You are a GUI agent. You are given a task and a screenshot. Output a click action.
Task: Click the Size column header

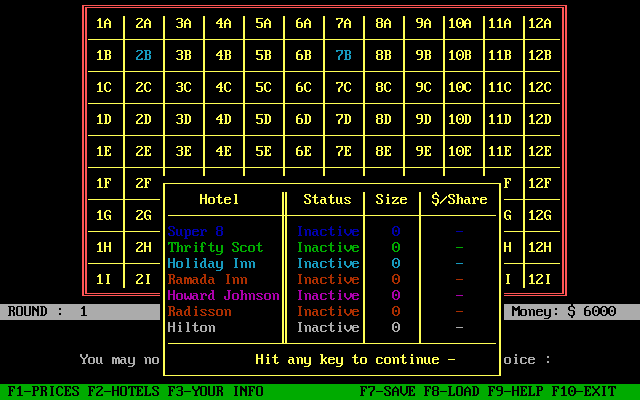(391, 199)
